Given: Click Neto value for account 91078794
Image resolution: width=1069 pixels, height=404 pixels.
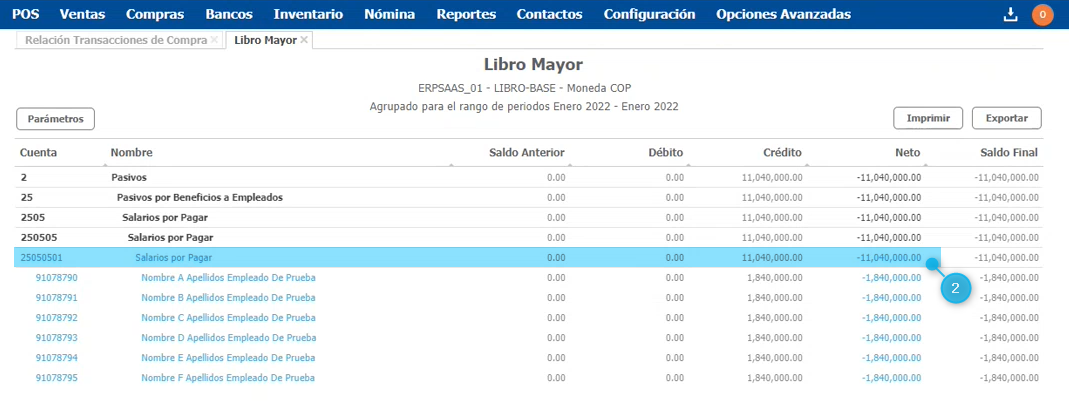Looking at the screenshot, I should pos(891,357).
